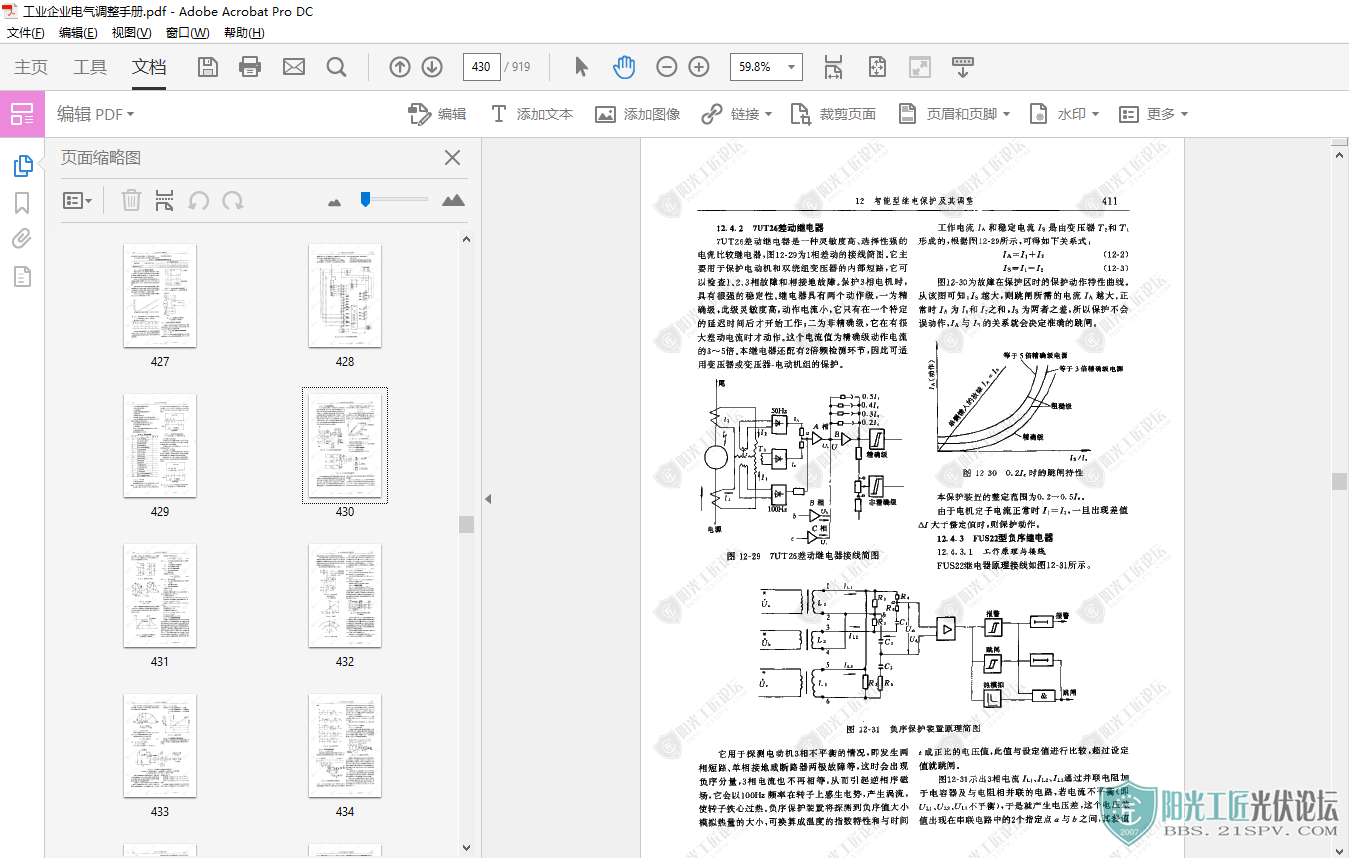This screenshot has width=1349, height=858.
Task: Switch to the 工具 tab
Action: coord(90,67)
